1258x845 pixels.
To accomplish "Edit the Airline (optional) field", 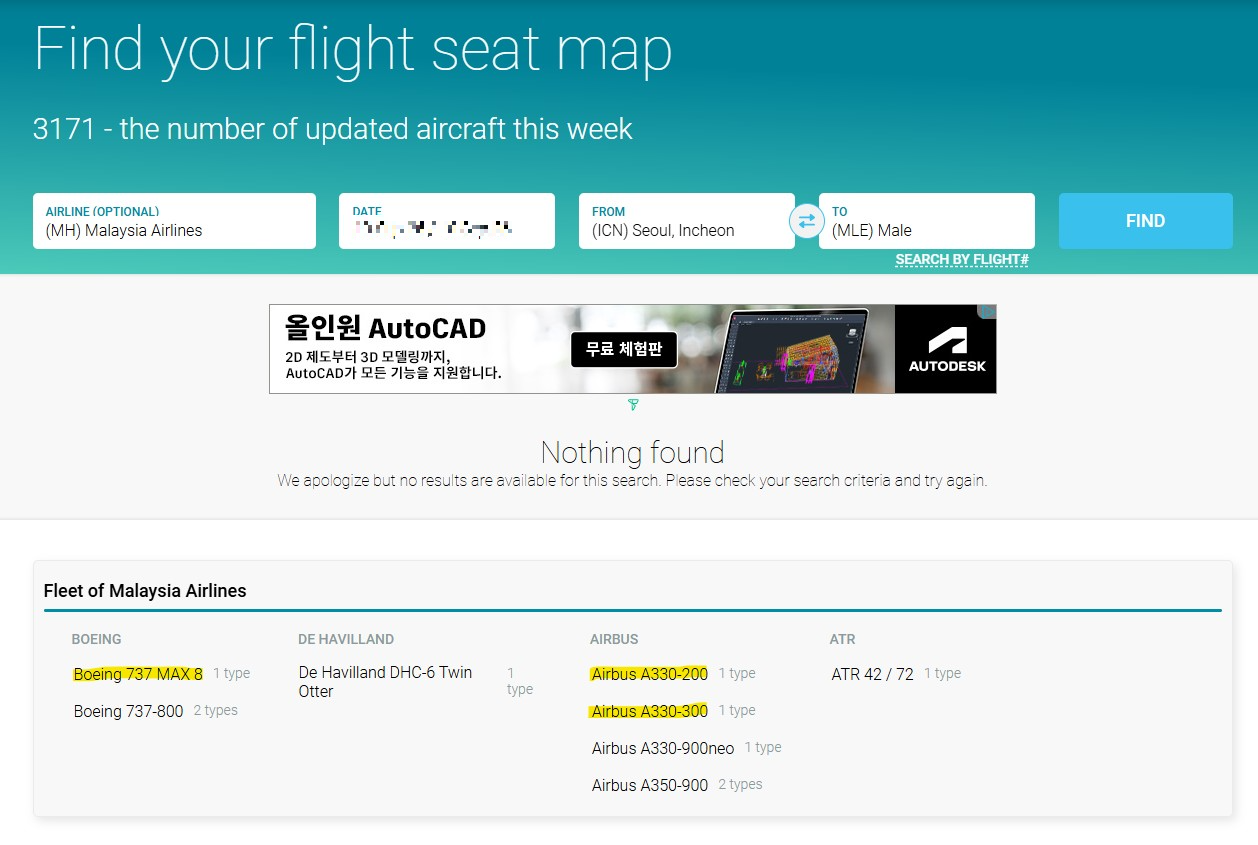I will pos(174,221).
